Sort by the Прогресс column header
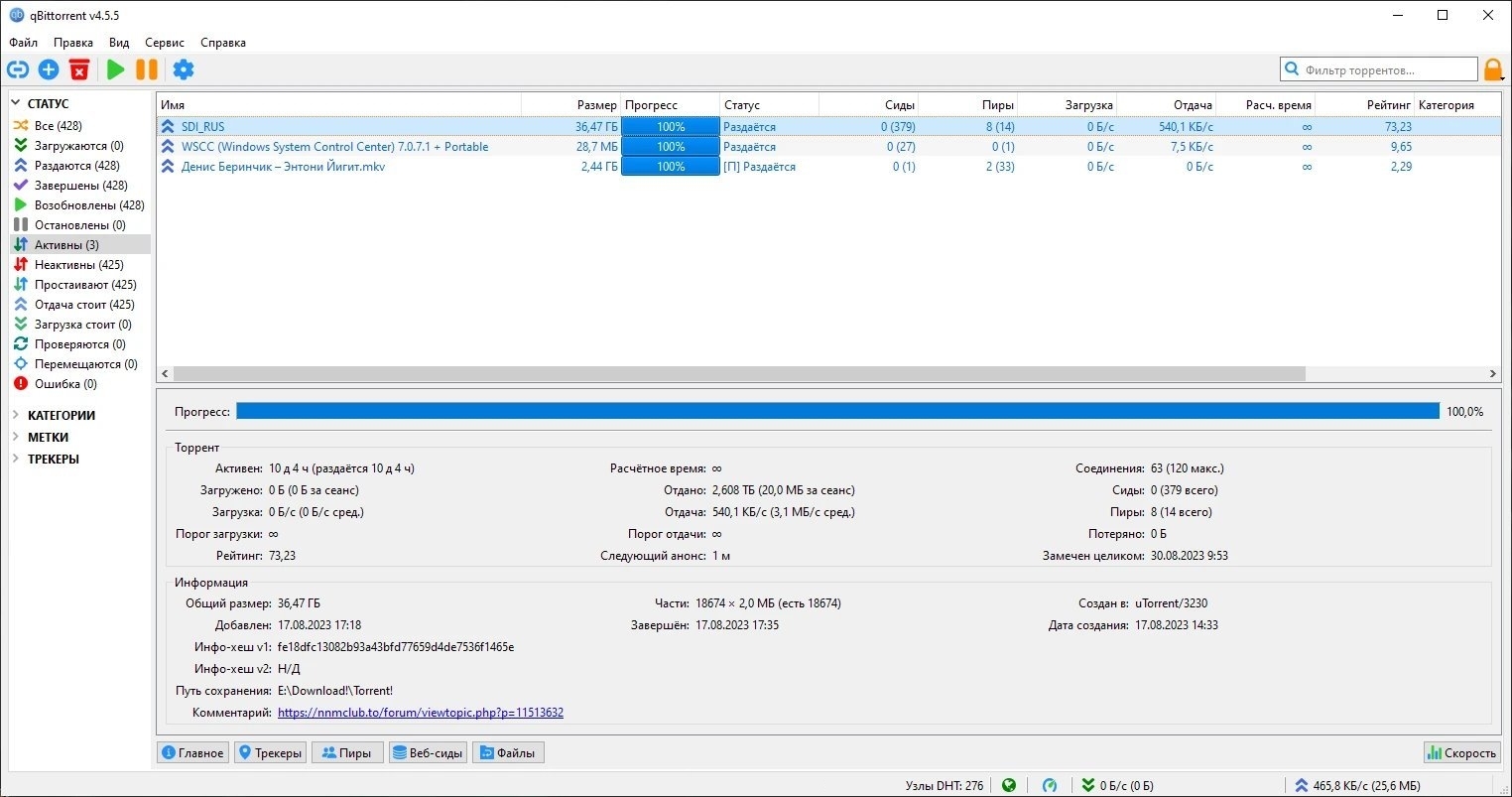Image resolution: width=1512 pixels, height=797 pixels. pyautogui.click(x=670, y=105)
